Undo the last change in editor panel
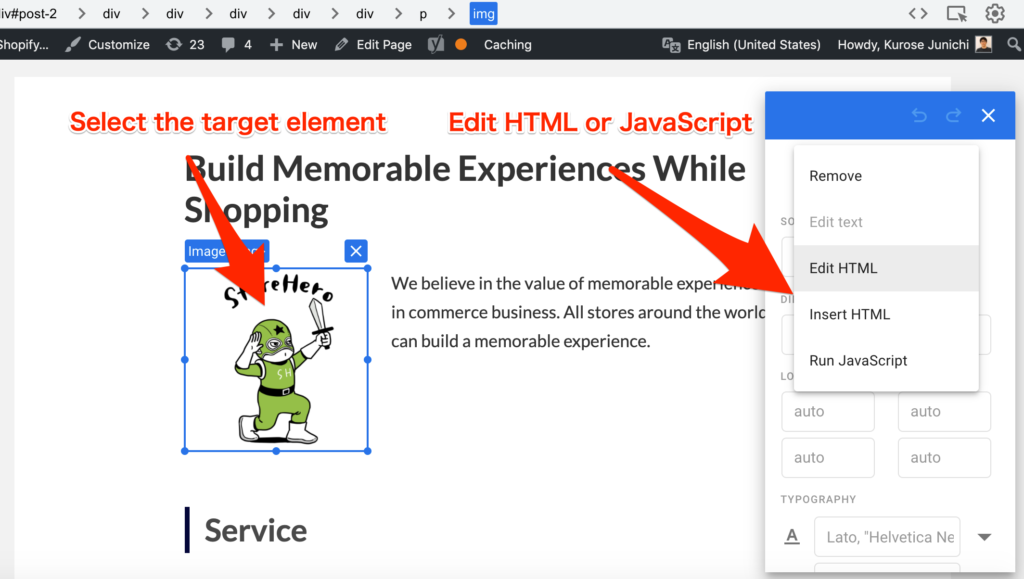 point(920,116)
